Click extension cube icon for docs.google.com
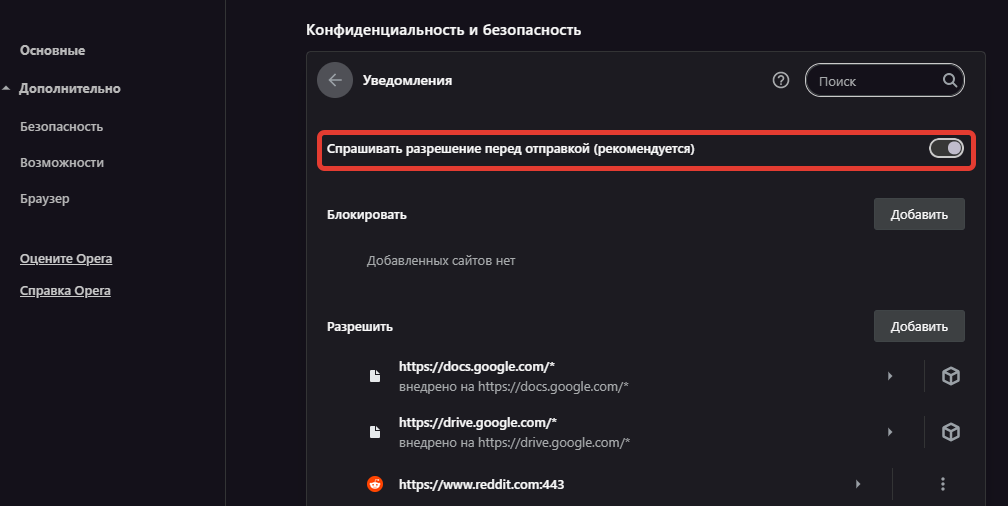Screen dimensions: 1008x506 [951, 376]
